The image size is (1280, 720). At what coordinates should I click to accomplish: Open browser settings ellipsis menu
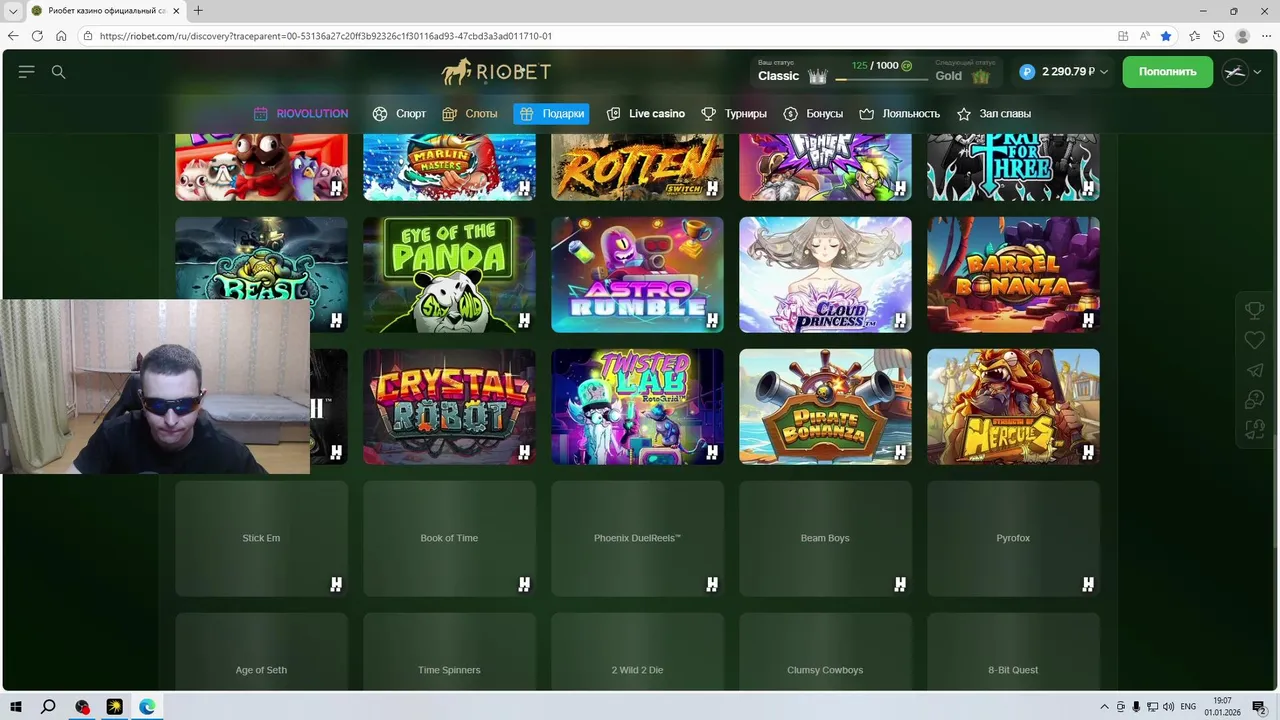[x=1266, y=36]
